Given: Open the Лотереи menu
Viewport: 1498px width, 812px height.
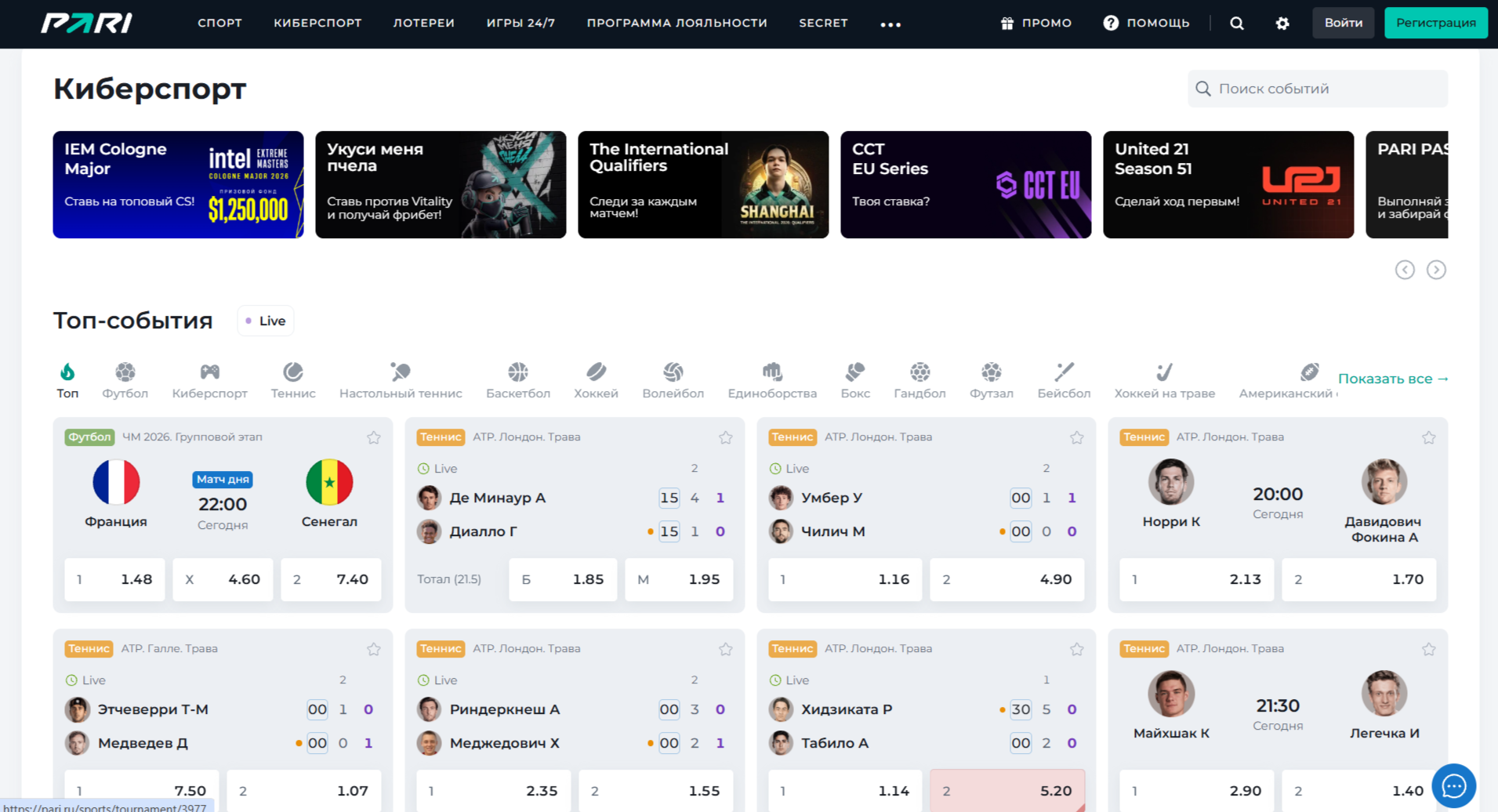Looking at the screenshot, I should coord(424,24).
